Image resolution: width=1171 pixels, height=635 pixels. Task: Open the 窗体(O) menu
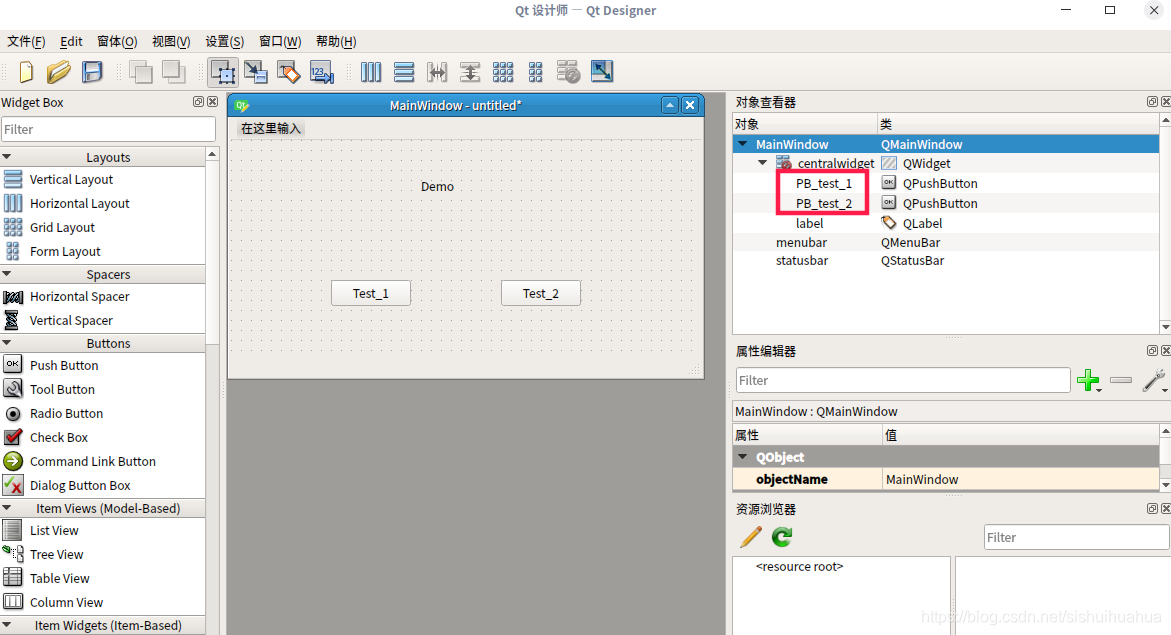click(x=117, y=42)
